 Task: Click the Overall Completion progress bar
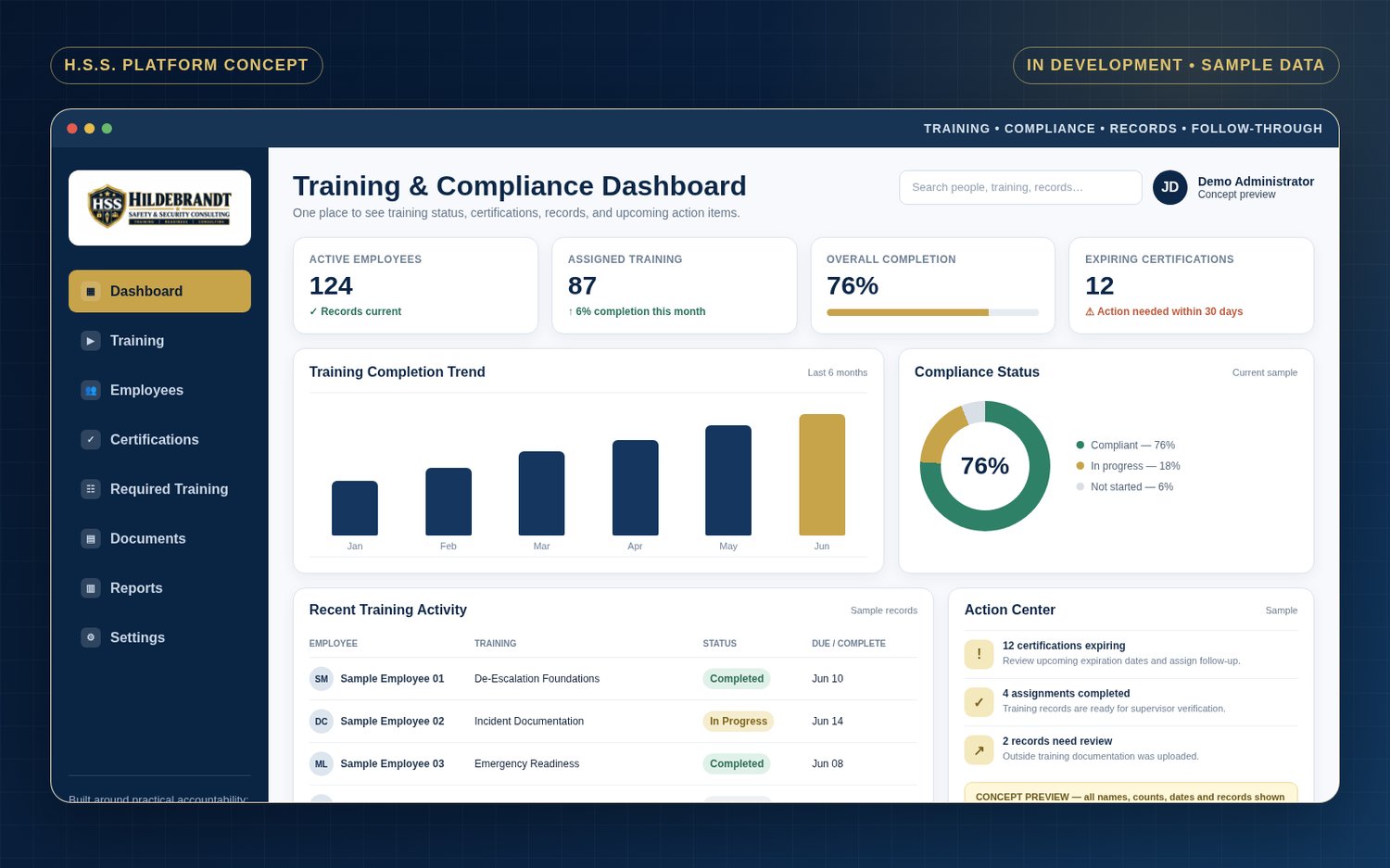932,312
